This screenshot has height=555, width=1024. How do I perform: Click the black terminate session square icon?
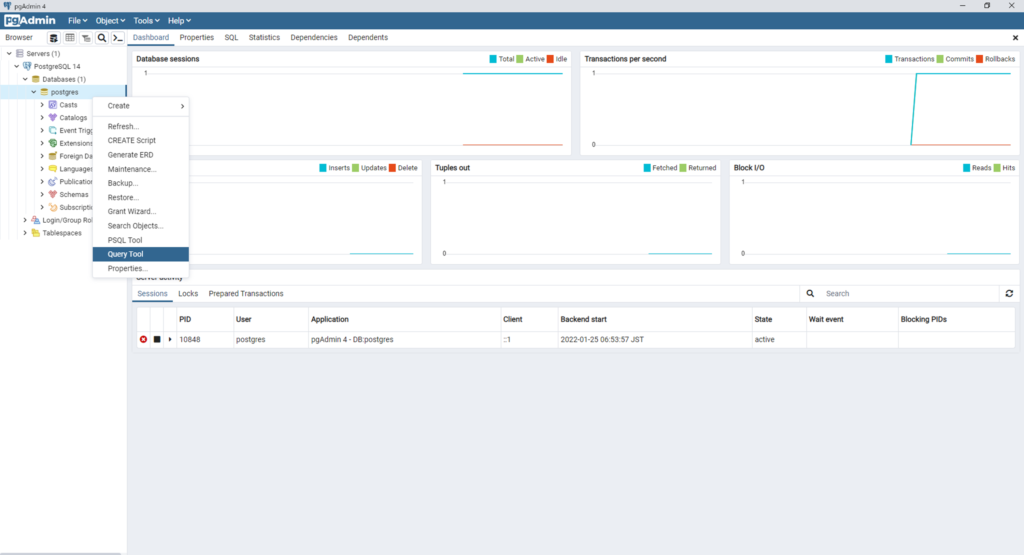tap(157, 340)
